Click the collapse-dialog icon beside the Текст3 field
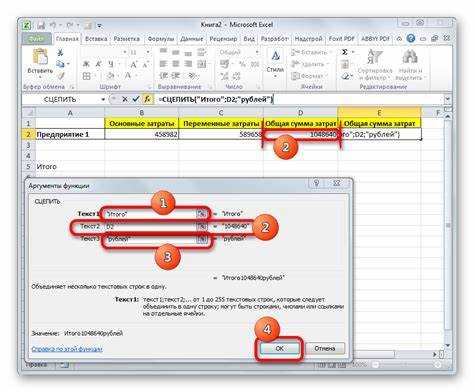 [201, 239]
